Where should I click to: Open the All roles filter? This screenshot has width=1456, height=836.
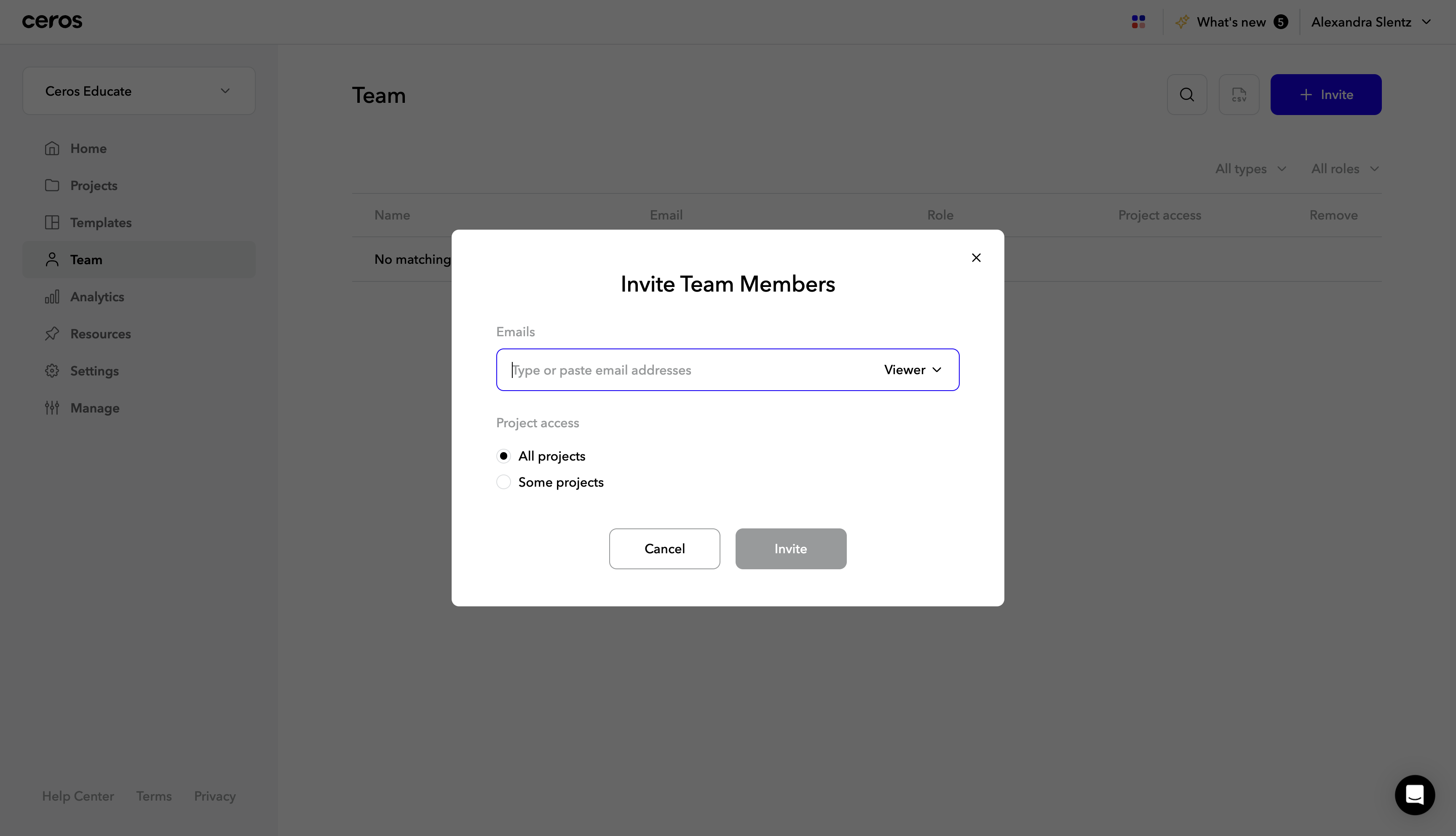[1345, 169]
